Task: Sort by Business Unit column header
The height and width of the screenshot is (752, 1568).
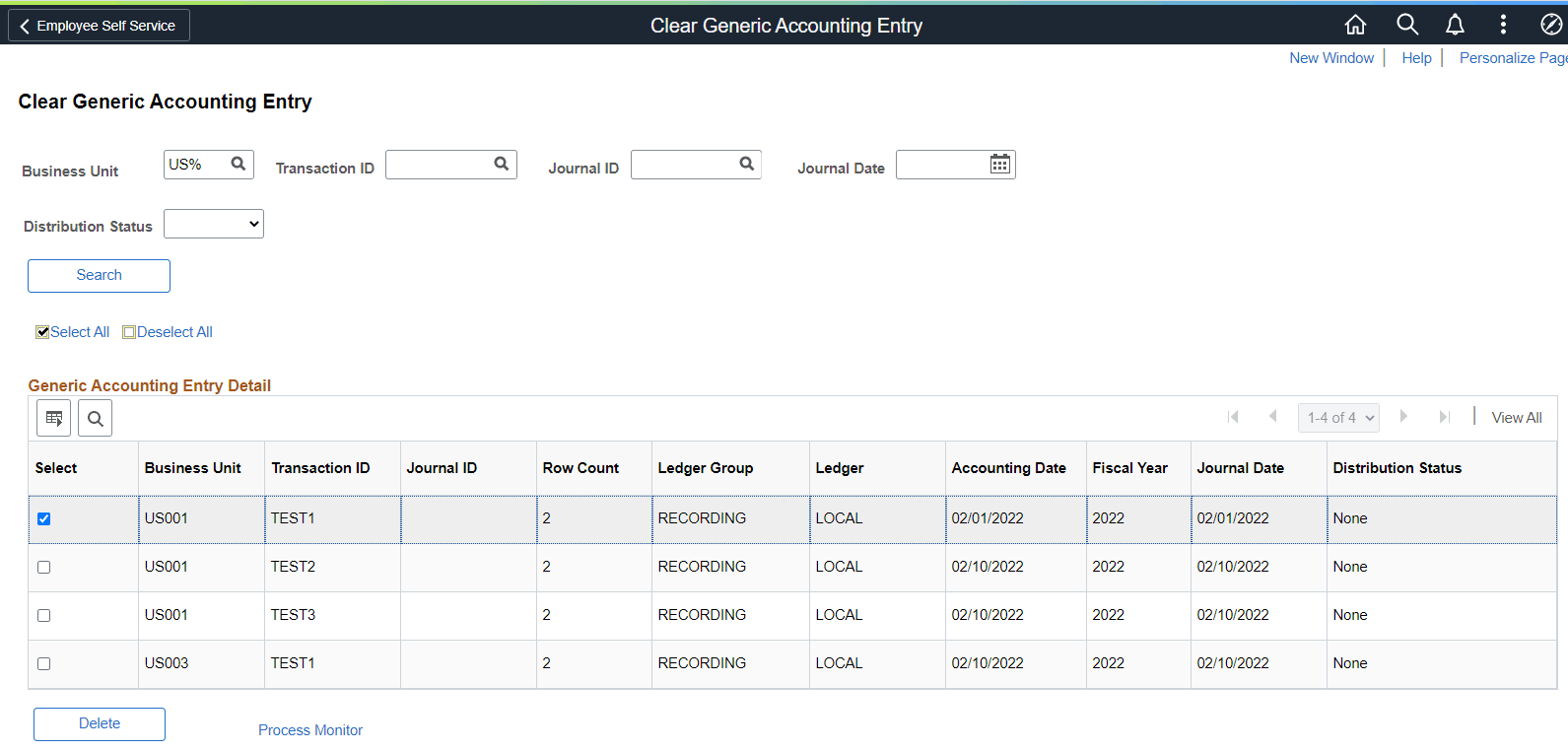Action: tap(192, 468)
